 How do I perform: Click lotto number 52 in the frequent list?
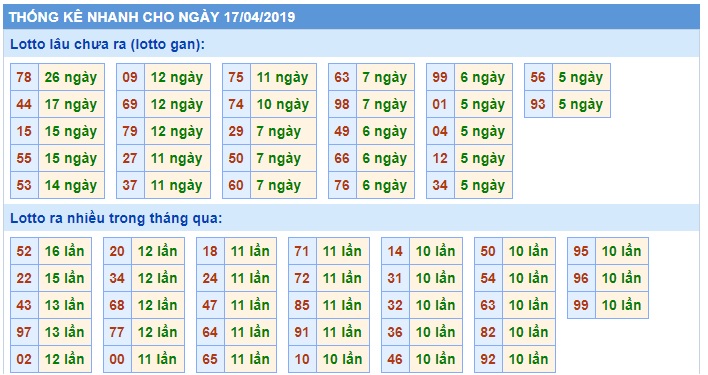tap(24, 251)
